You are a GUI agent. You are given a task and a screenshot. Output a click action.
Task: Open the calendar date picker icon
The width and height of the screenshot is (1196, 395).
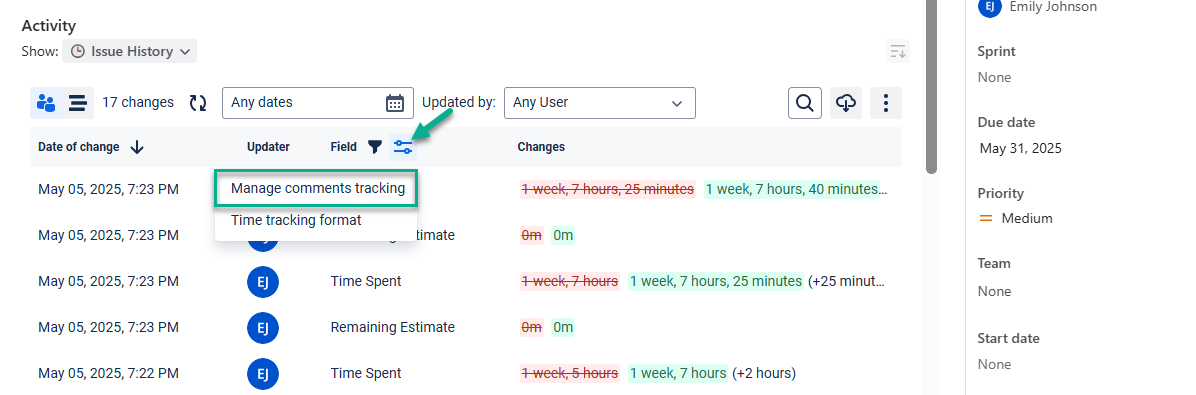coord(394,103)
